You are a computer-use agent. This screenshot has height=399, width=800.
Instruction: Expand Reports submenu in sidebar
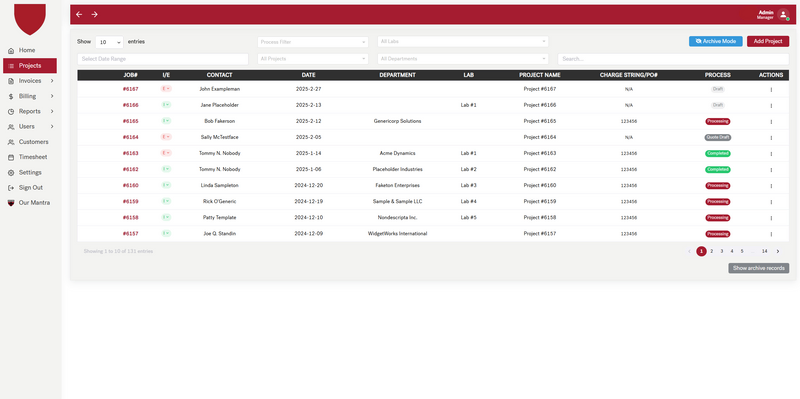pos(31,111)
